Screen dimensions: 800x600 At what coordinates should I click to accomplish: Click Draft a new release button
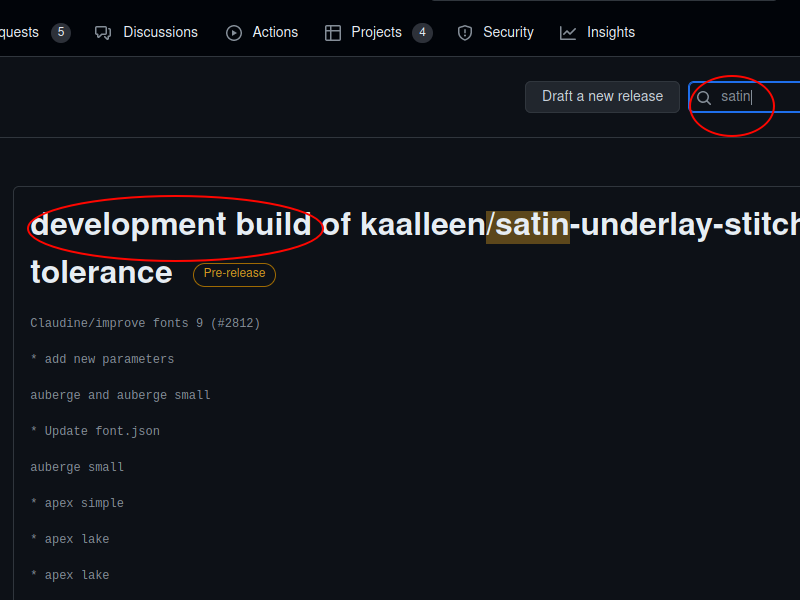pyautogui.click(x=602, y=96)
